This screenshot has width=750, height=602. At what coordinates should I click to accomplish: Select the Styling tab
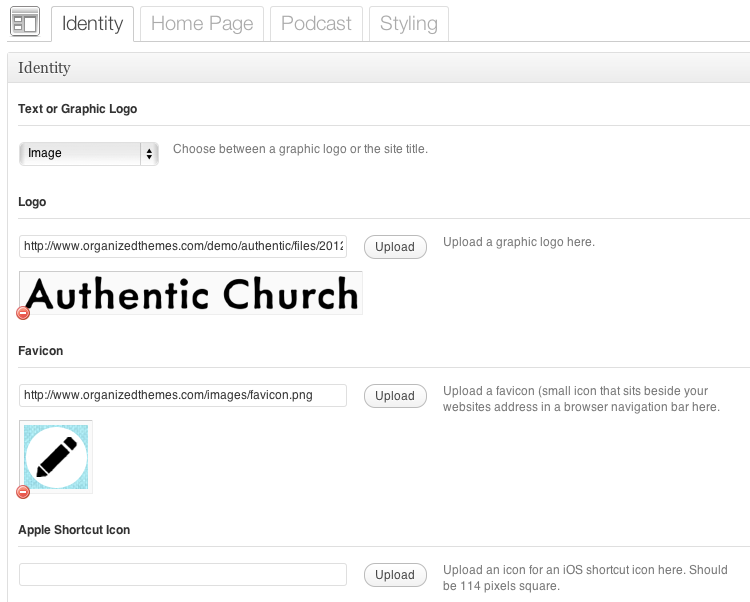point(408,24)
